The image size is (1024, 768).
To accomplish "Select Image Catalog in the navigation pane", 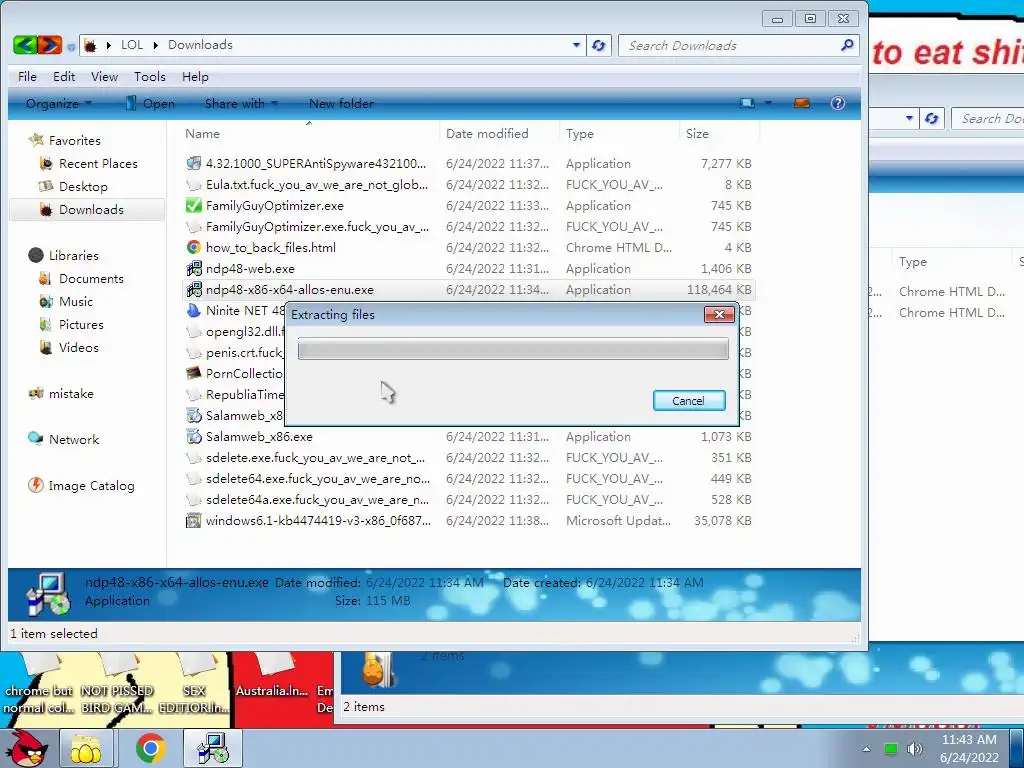I will 91,485.
